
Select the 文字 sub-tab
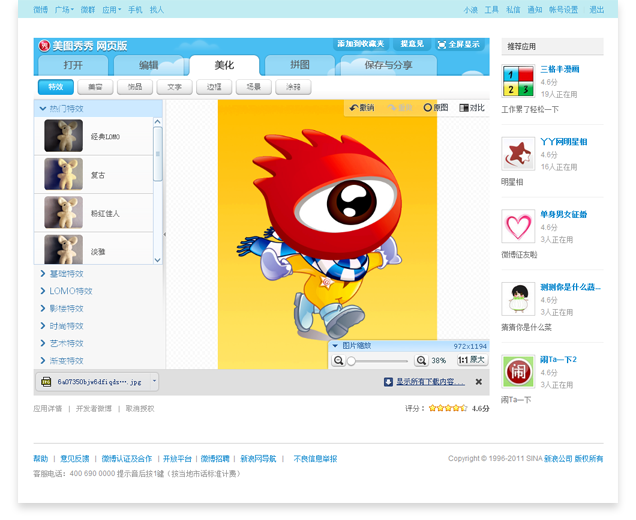(x=174, y=87)
